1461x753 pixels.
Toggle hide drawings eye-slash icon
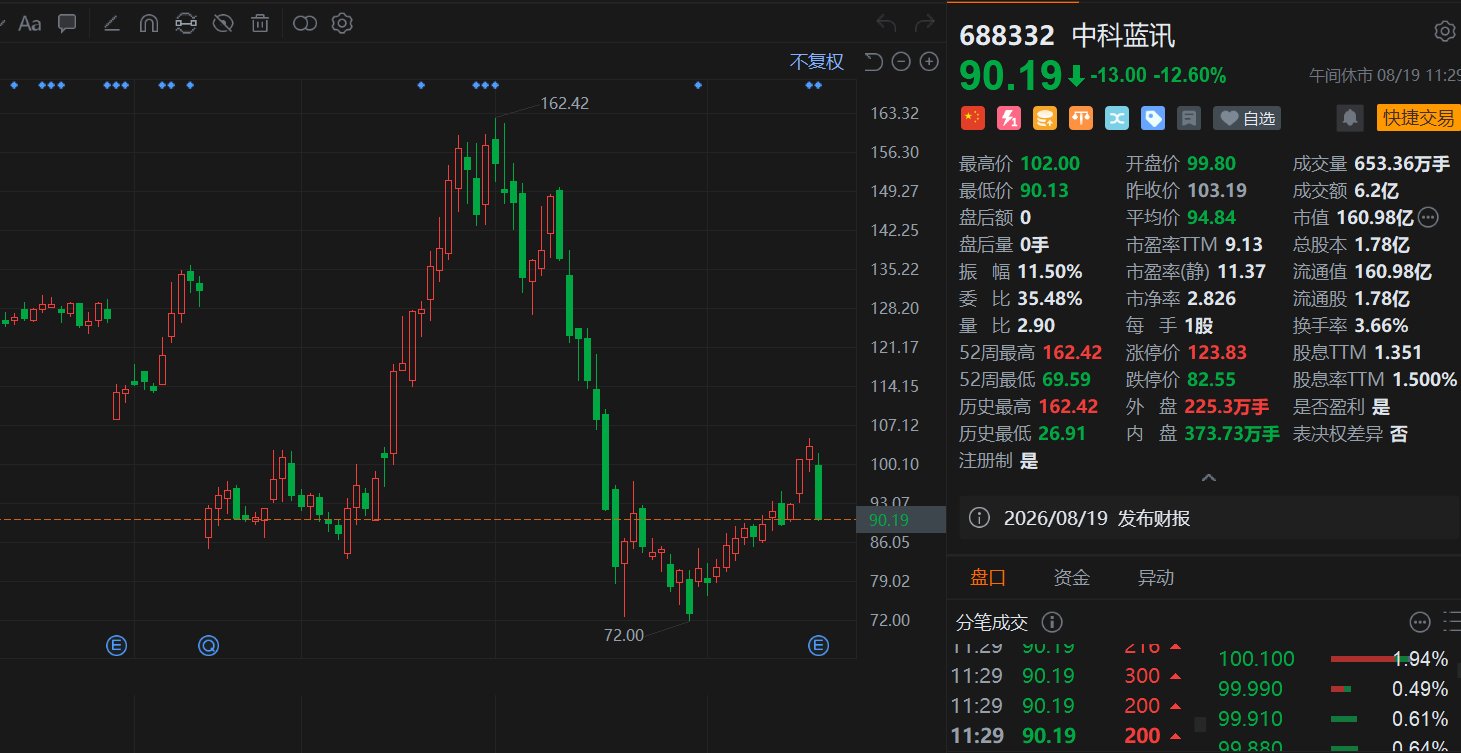[223, 23]
